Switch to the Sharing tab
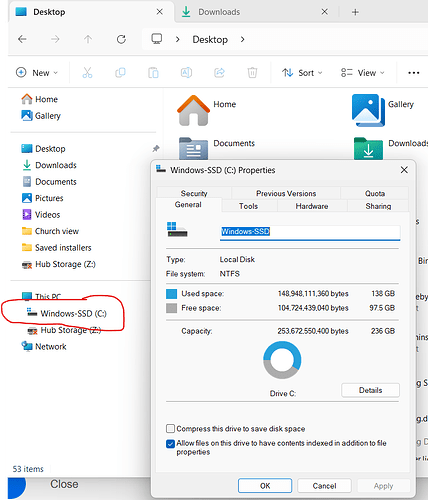428x500 pixels. coord(378,206)
